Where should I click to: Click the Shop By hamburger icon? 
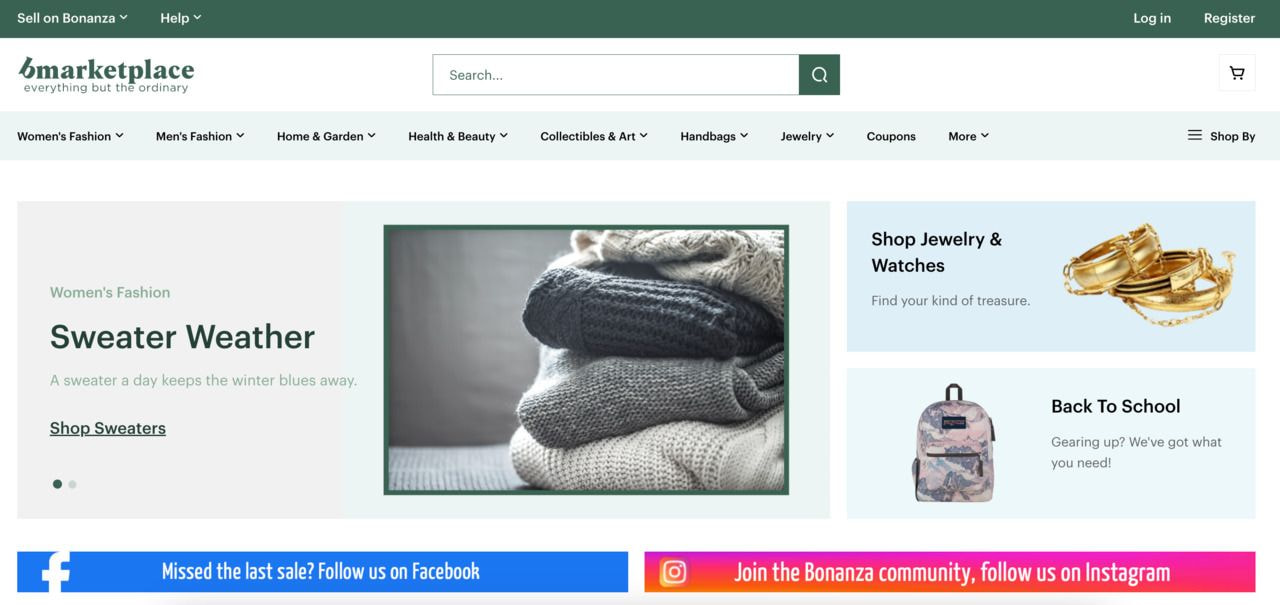pos(1193,135)
